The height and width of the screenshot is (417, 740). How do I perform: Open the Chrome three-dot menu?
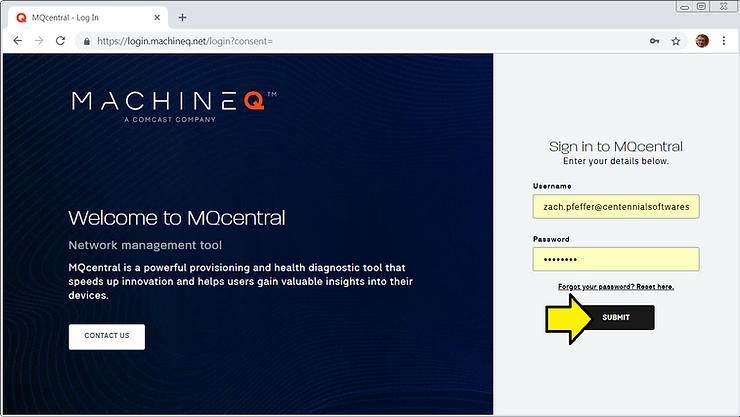725,41
